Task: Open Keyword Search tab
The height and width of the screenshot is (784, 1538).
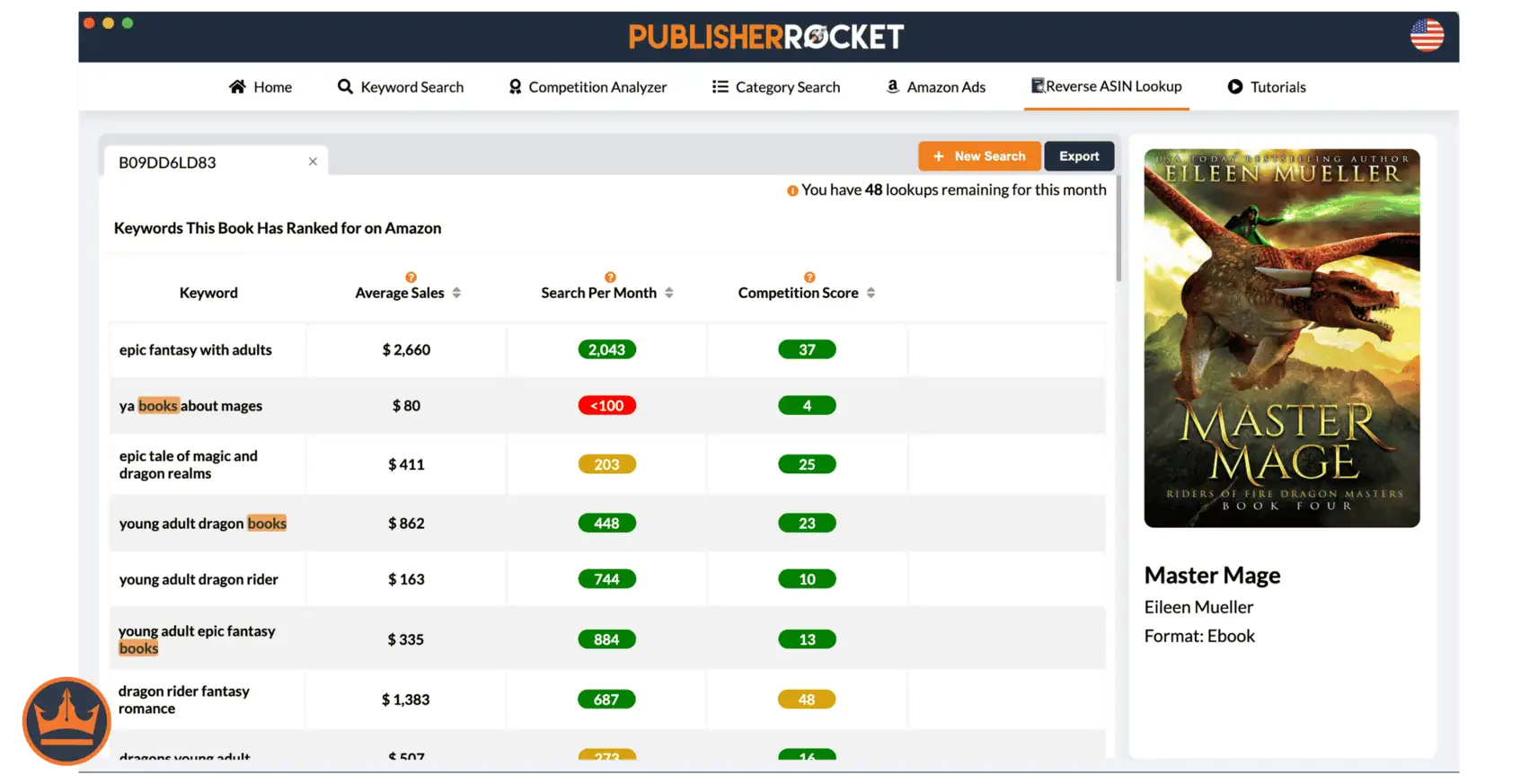Action: [x=401, y=87]
